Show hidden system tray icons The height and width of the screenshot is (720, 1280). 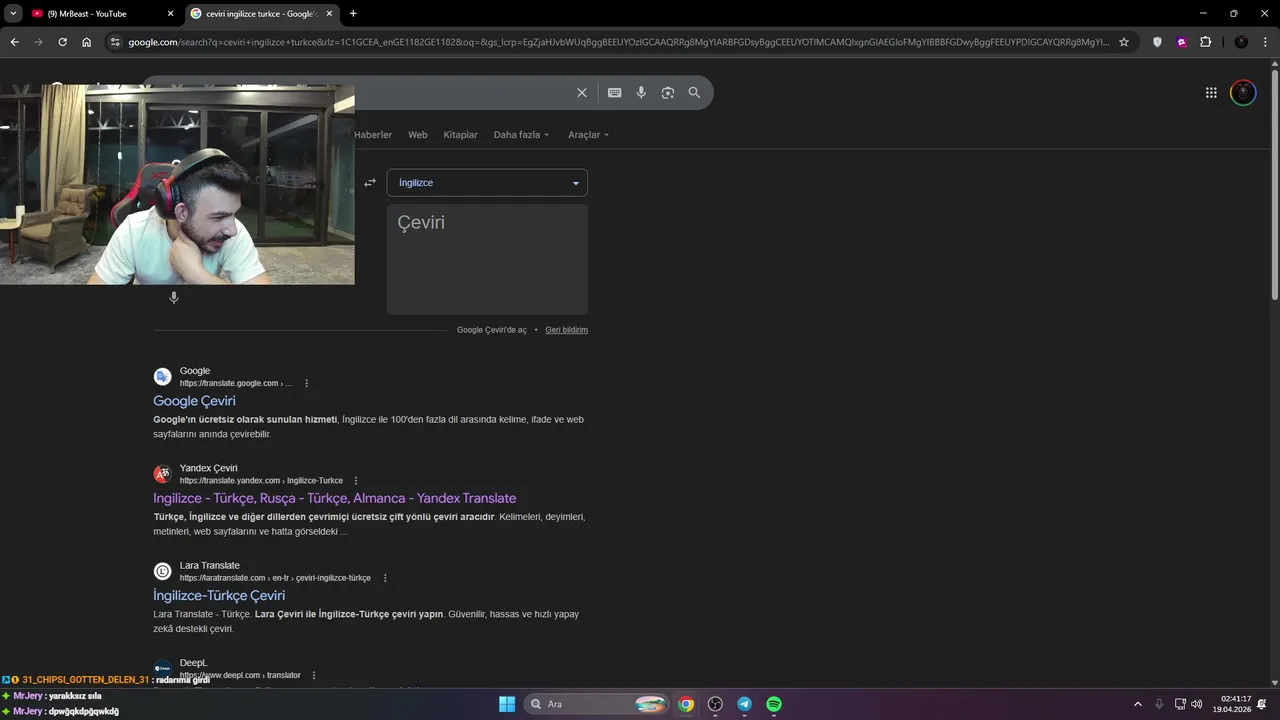click(1137, 704)
